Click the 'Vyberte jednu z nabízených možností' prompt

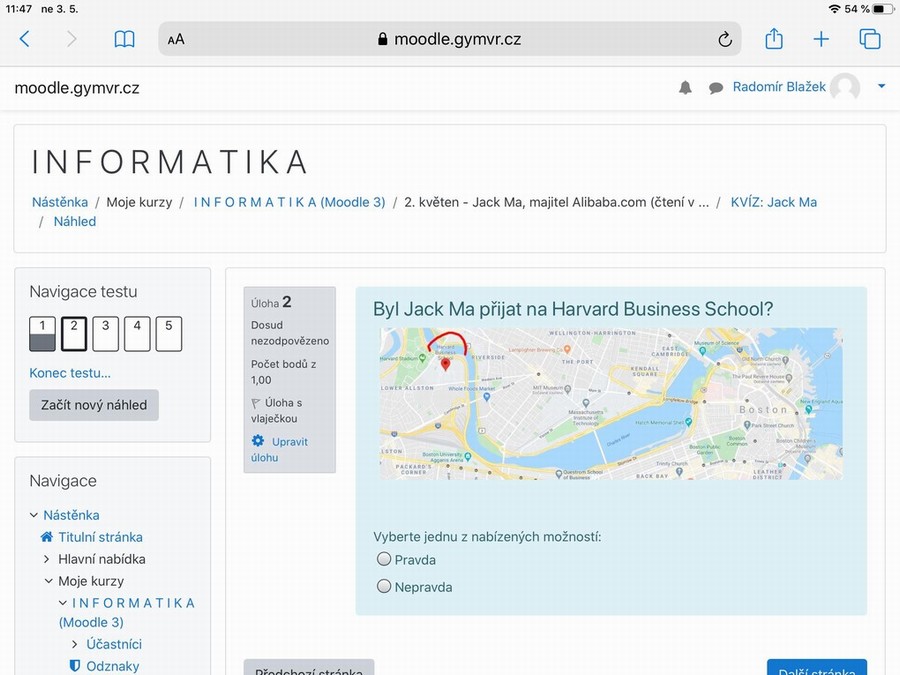[x=487, y=537]
